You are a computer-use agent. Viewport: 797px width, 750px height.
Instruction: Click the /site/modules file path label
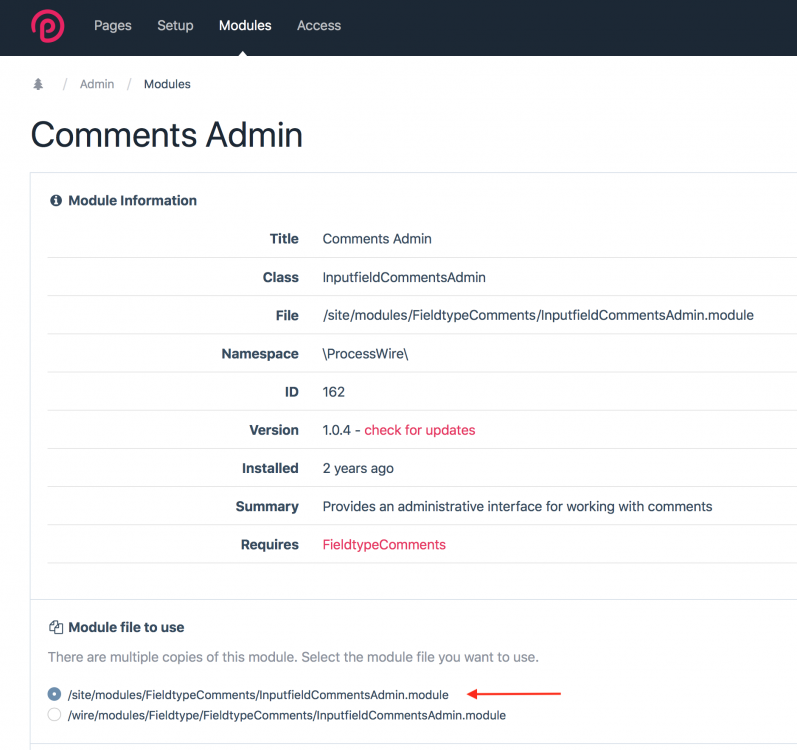click(258, 695)
